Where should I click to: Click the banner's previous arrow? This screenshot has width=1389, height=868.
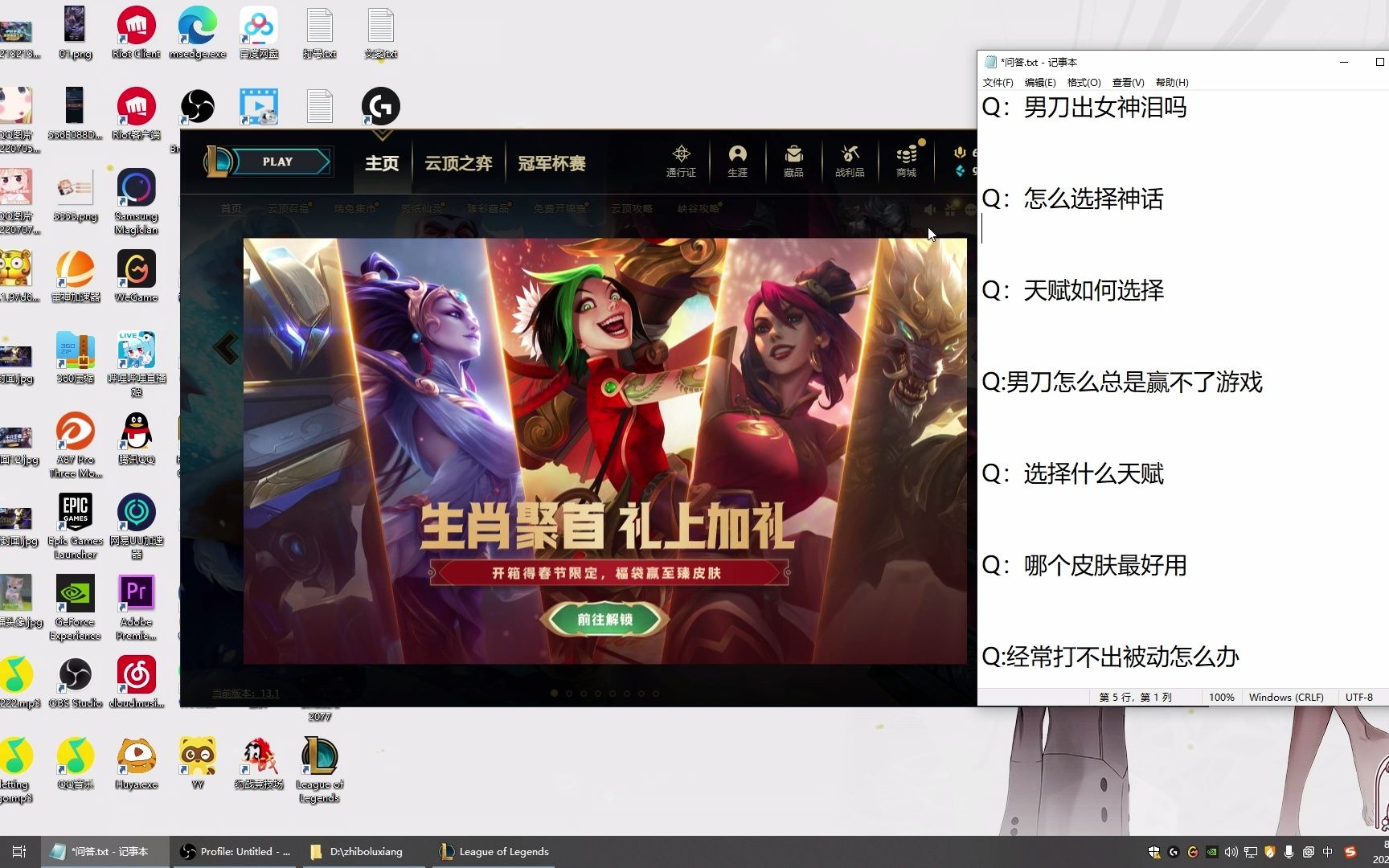226,348
